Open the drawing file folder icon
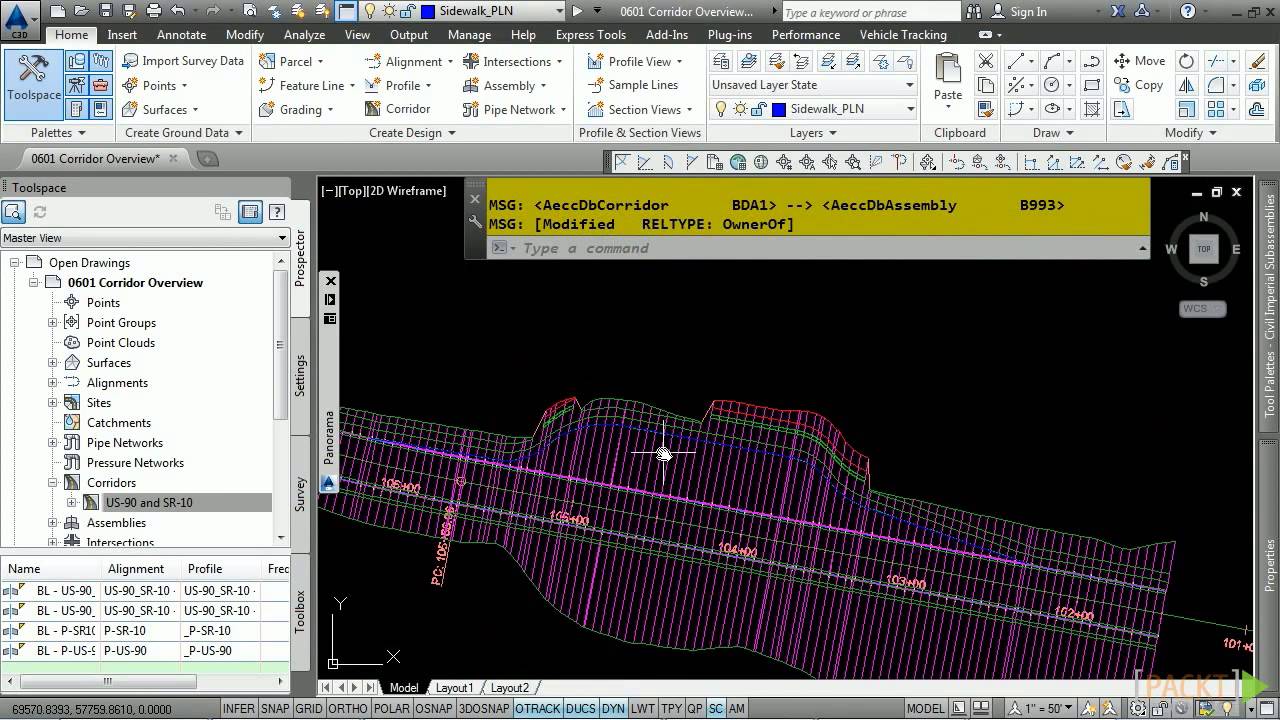The image size is (1280, 720). point(82,11)
